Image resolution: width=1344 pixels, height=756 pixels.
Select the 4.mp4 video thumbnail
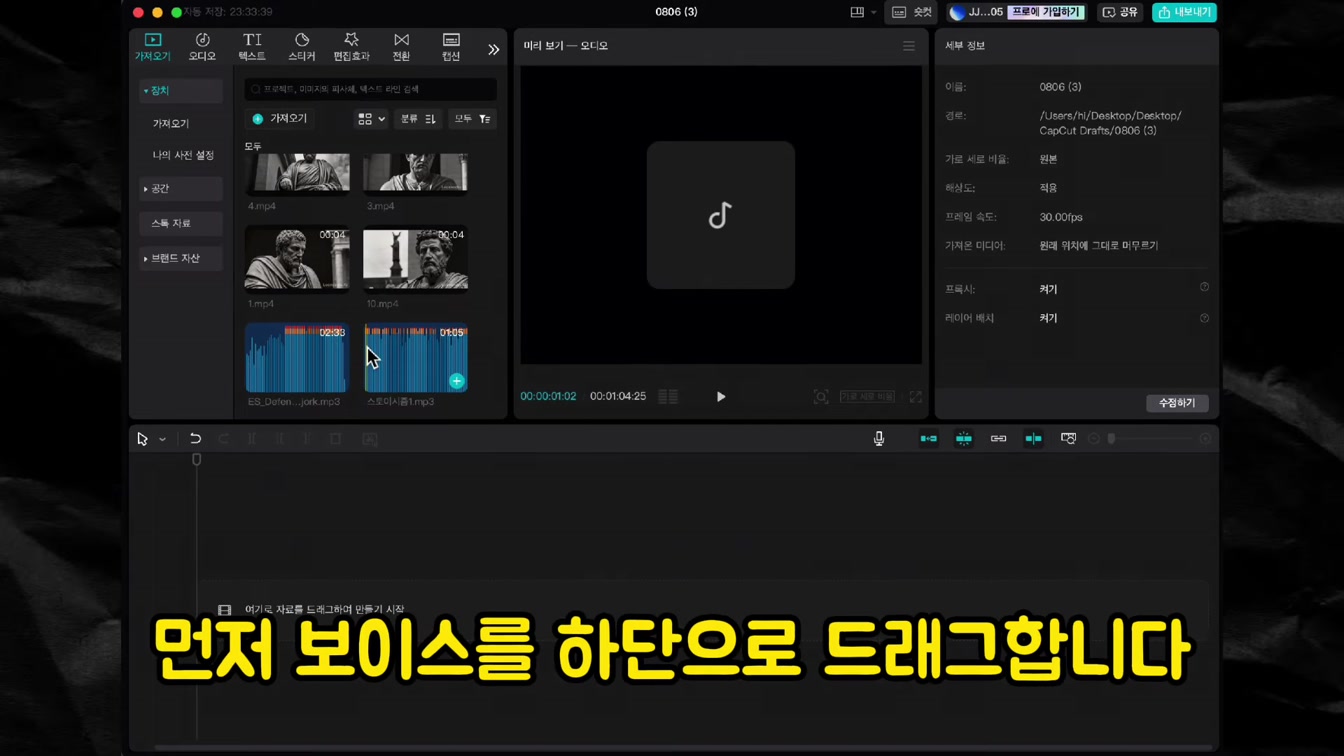coord(297,172)
